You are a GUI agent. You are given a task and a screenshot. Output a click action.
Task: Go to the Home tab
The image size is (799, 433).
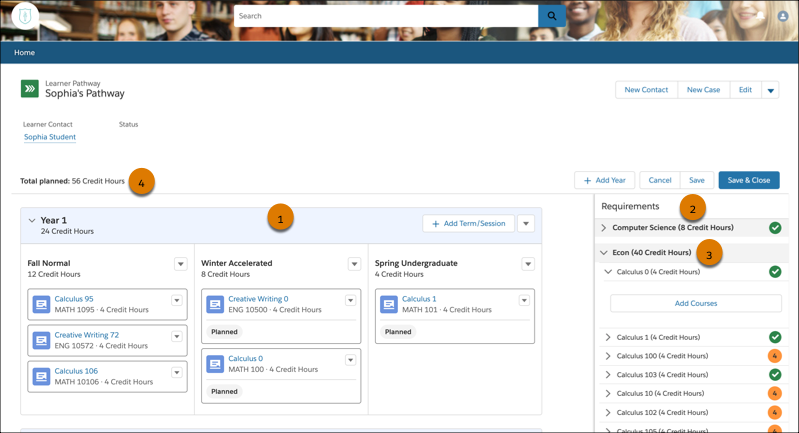click(25, 52)
